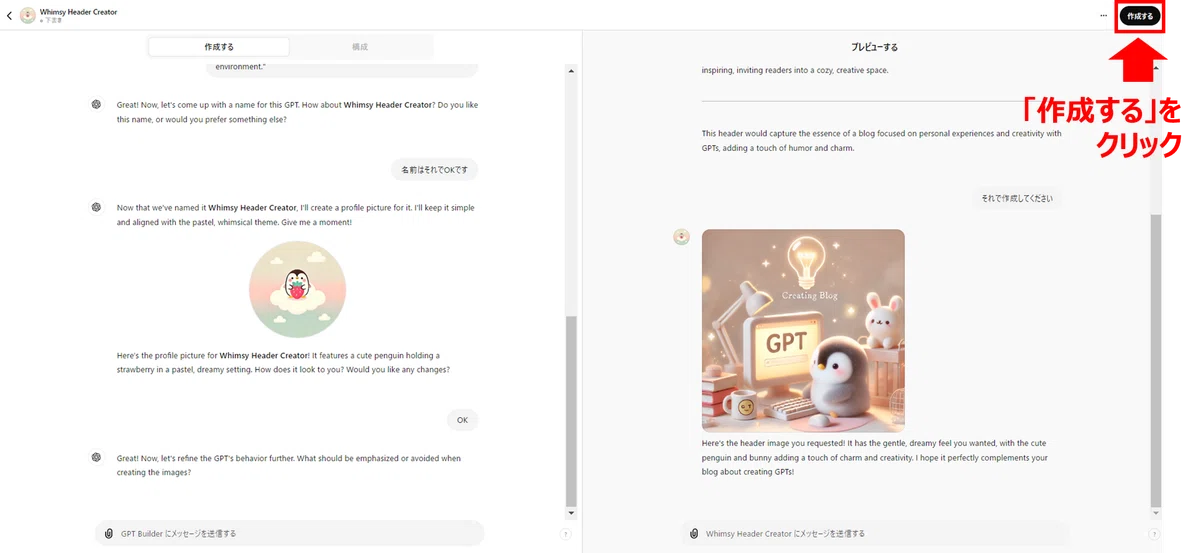The width and height of the screenshot is (1200, 553).
Task: Click the left chat scrollbar thumb
Action: pos(571,410)
